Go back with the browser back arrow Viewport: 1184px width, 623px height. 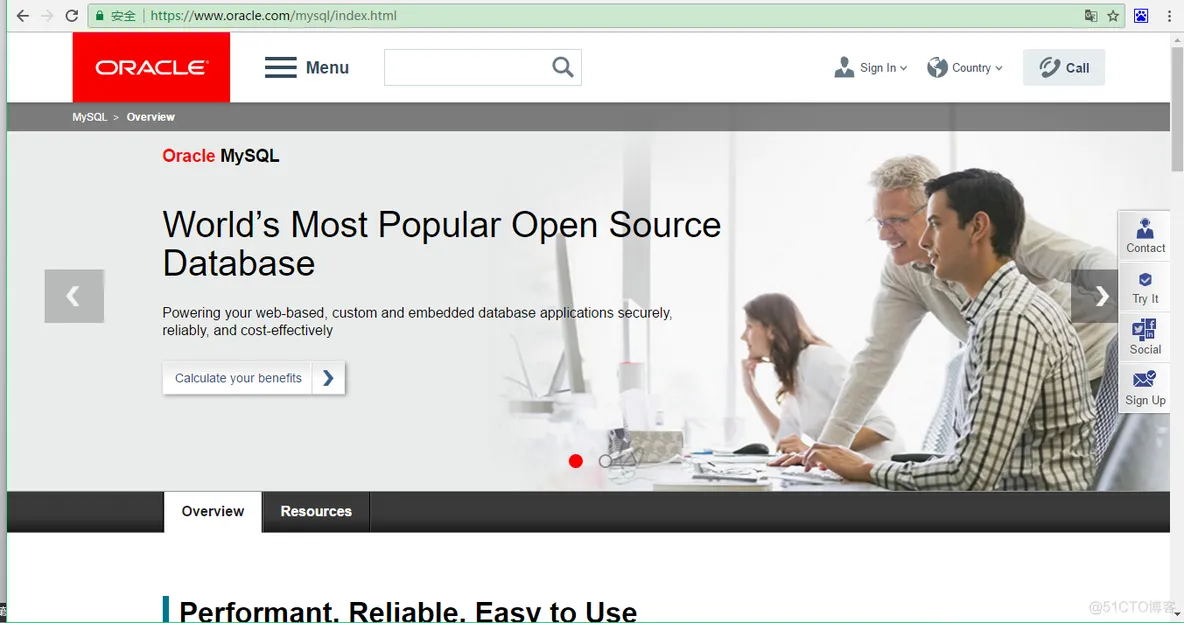point(23,16)
